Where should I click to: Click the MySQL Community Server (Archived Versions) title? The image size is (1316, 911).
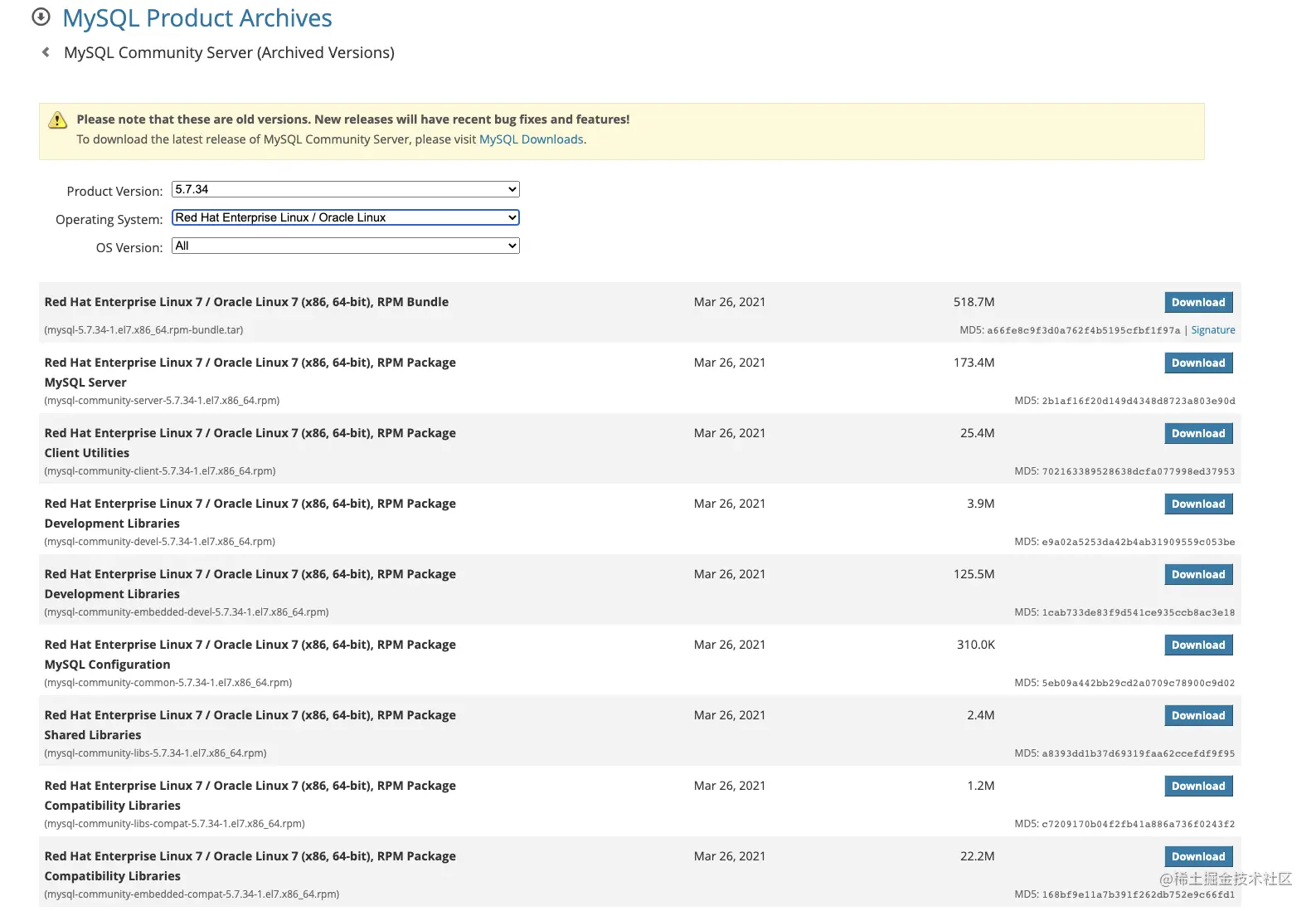click(229, 52)
